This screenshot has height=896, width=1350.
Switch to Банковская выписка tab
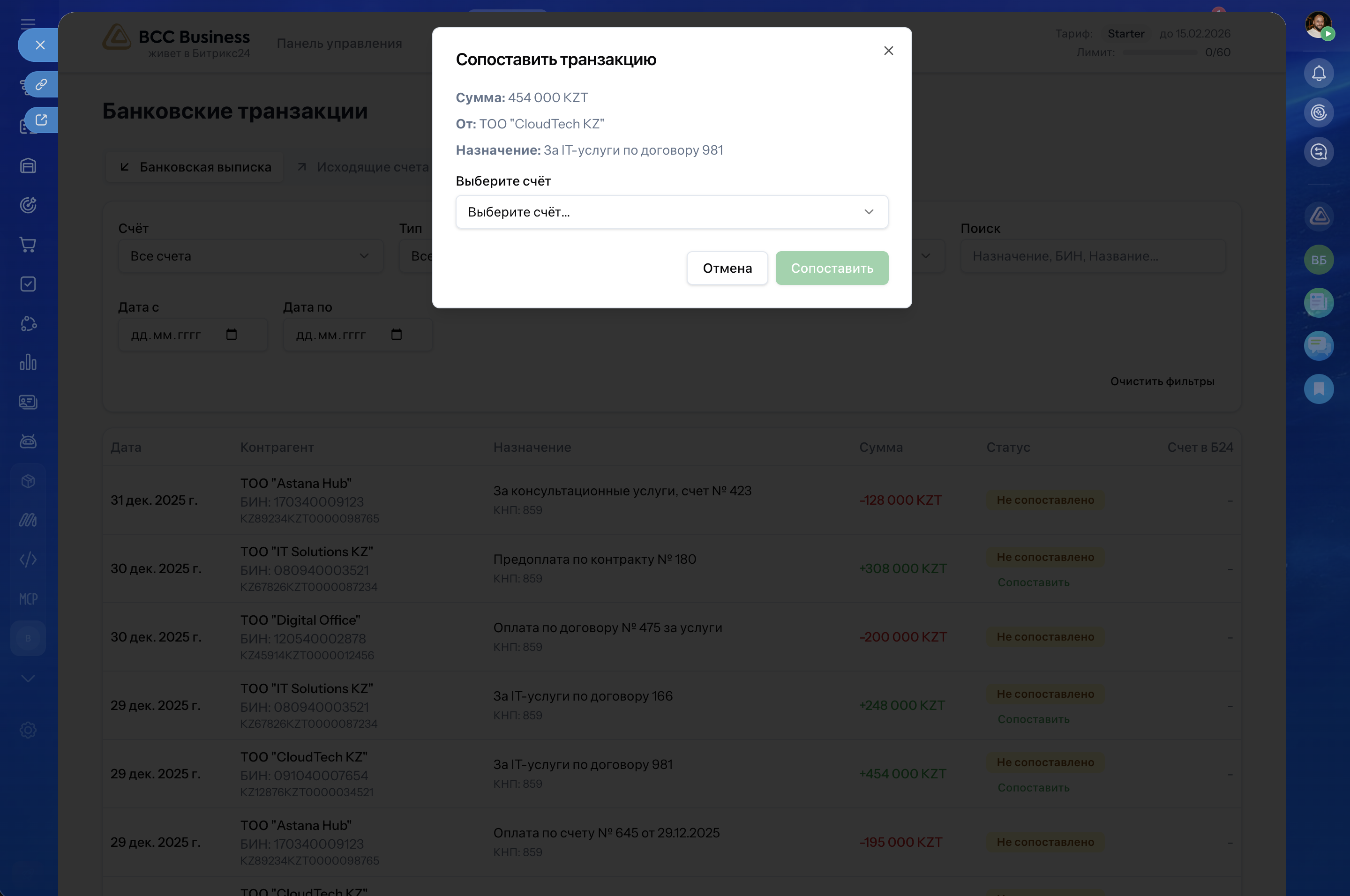pyautogui.click(x=195, y=167)
